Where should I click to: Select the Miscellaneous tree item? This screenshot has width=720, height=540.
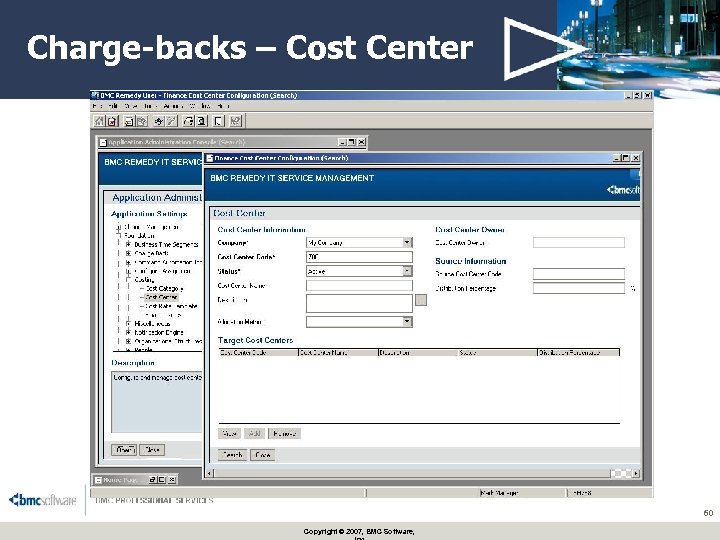[152, 324]
